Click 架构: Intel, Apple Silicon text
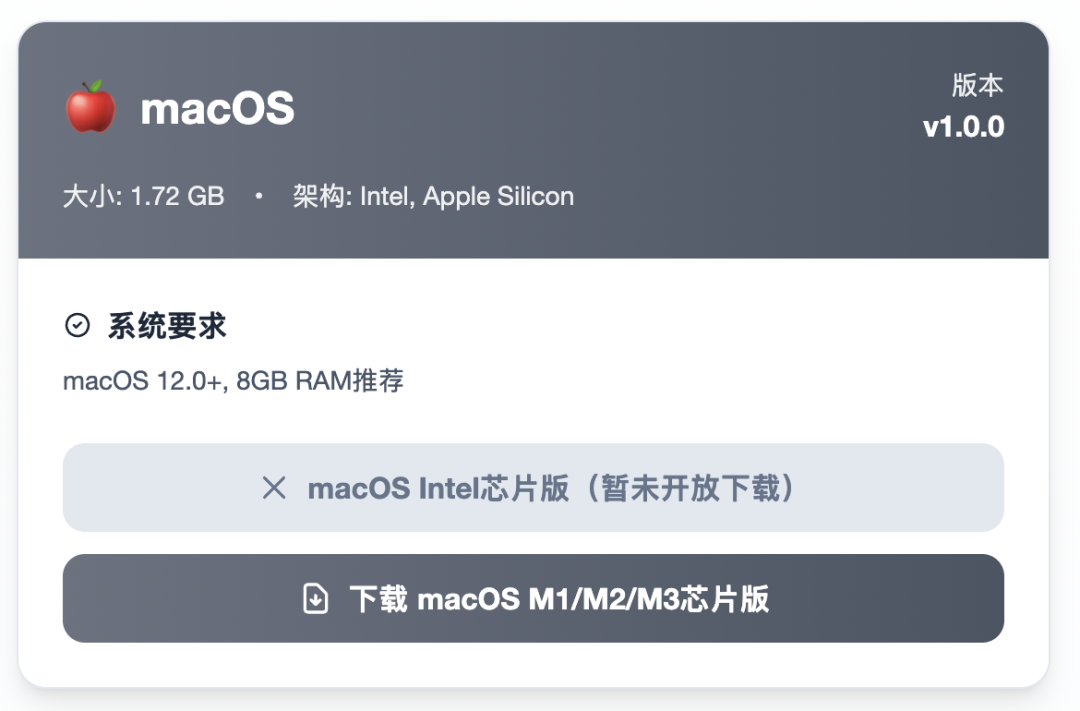 (x=433, y=196)
